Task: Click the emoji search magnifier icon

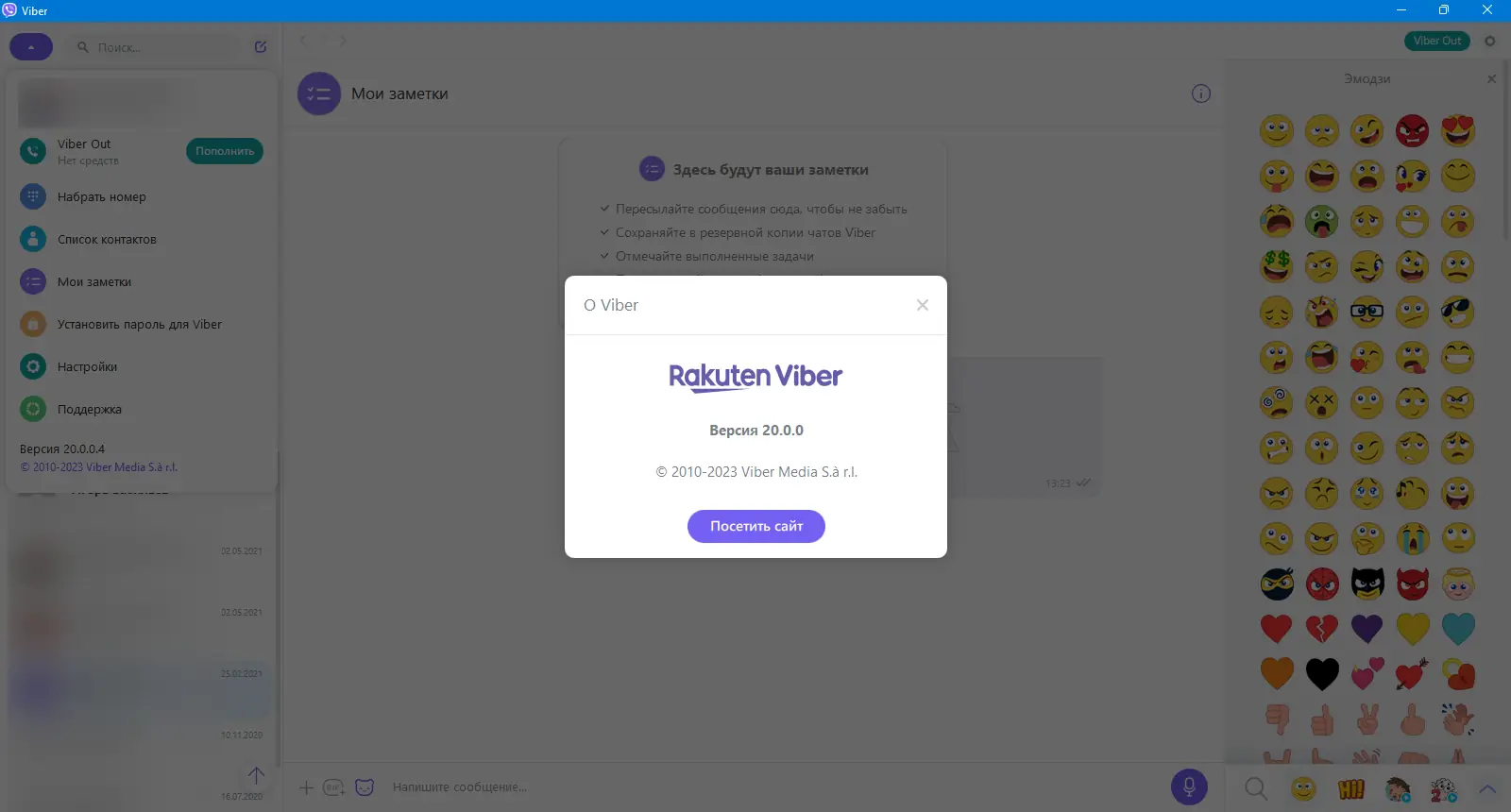Action: tap(1256, 788)
